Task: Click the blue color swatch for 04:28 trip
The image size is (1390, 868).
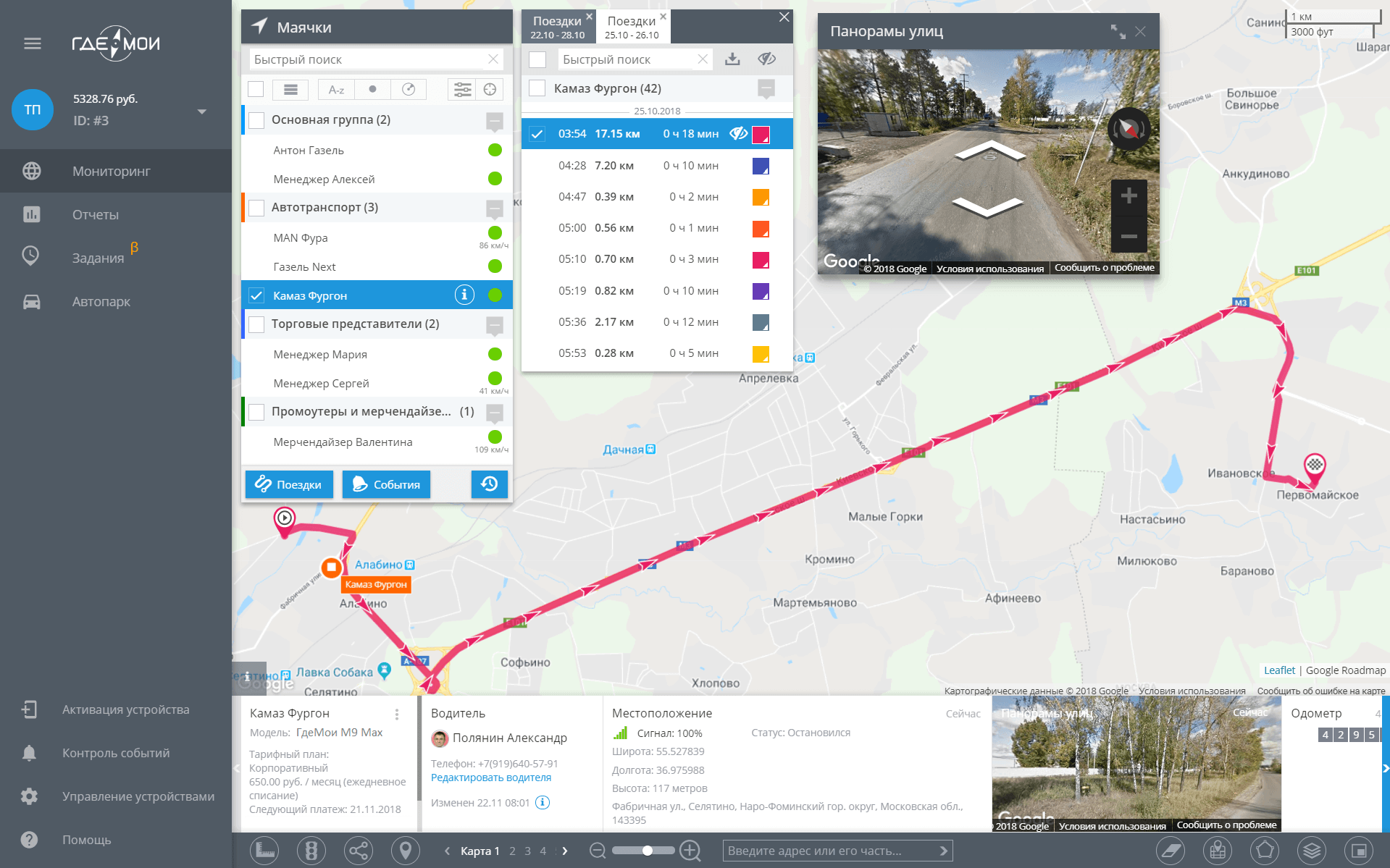Action: tap(761, 166)
